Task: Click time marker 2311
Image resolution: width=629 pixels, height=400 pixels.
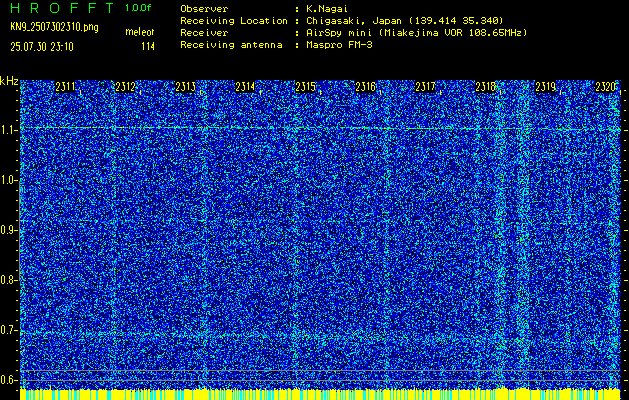Action: (65, 87)
